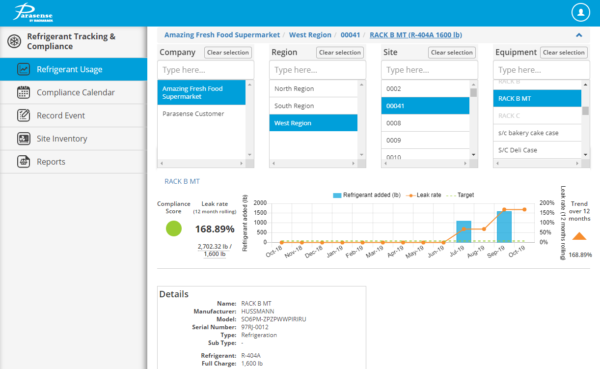Focus the Company search field
The height and width of the screenshot is (369, 600).
click(x=205, y=70)
